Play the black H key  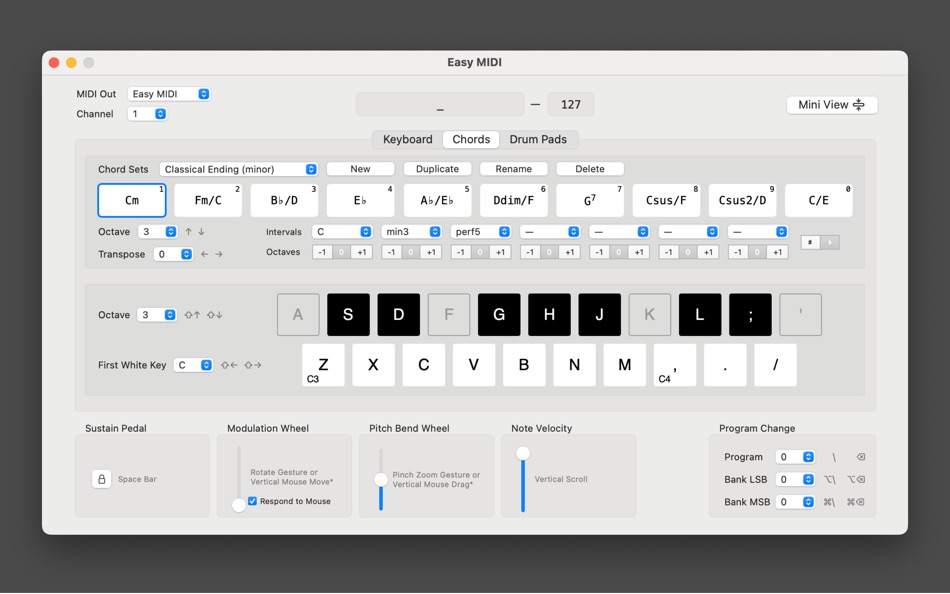[x=550, y=315]
